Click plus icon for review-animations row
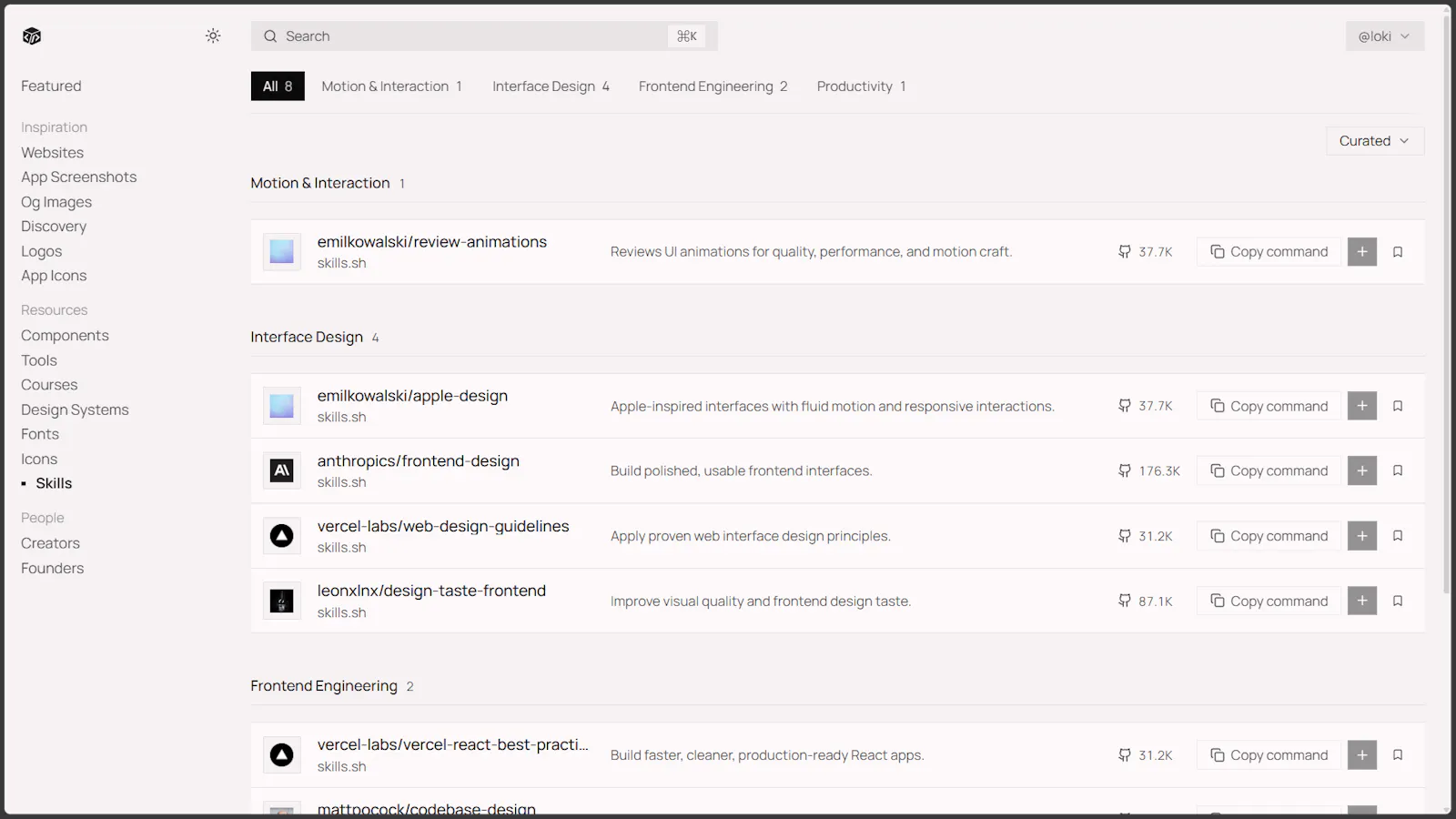Screen dimensions: 1456x819 (x=1362, y=252)
